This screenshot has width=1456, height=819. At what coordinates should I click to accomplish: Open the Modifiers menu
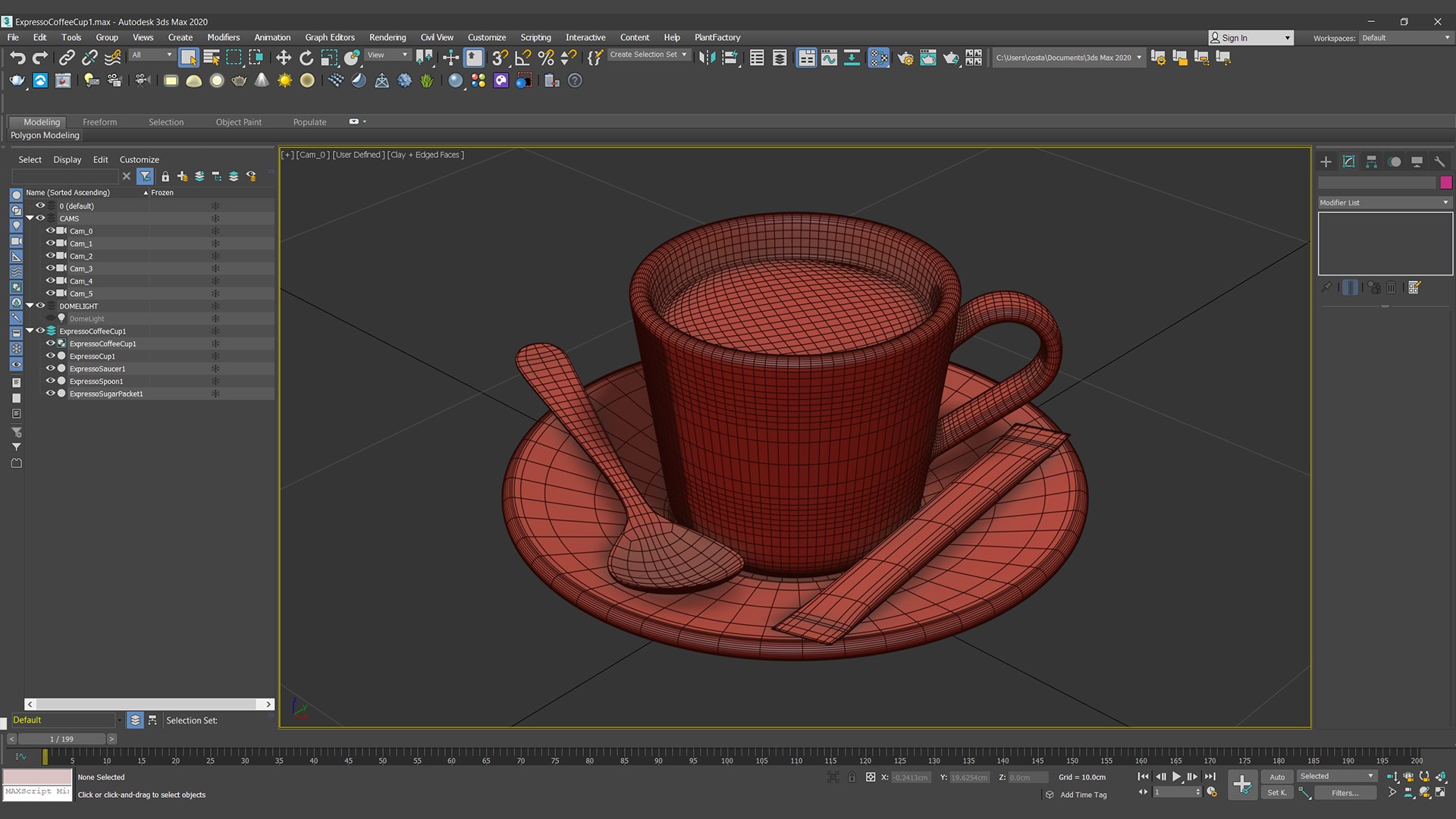pyautogui.click(x=223, y=37)
